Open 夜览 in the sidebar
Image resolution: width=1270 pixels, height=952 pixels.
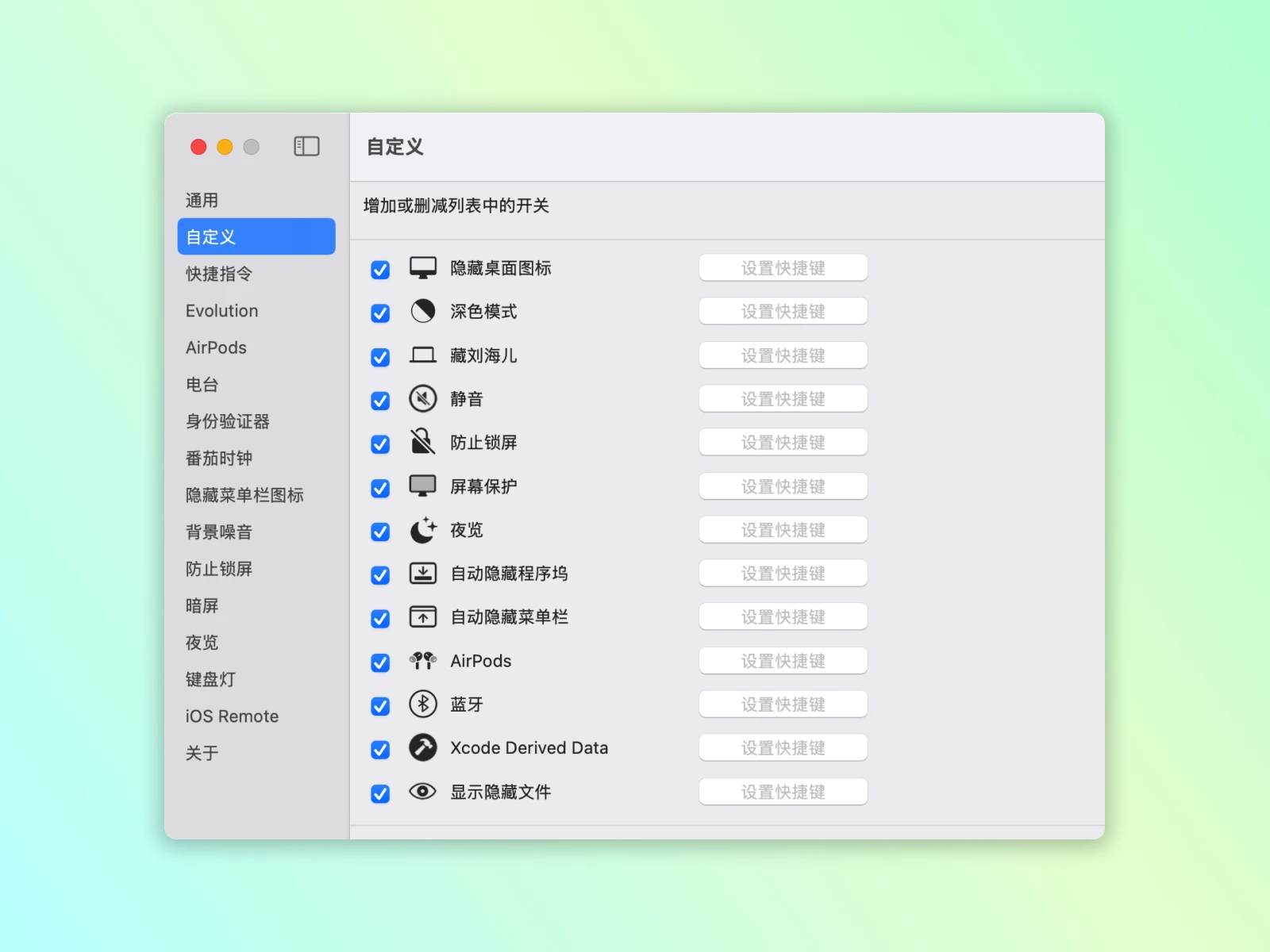coord(256,643)
